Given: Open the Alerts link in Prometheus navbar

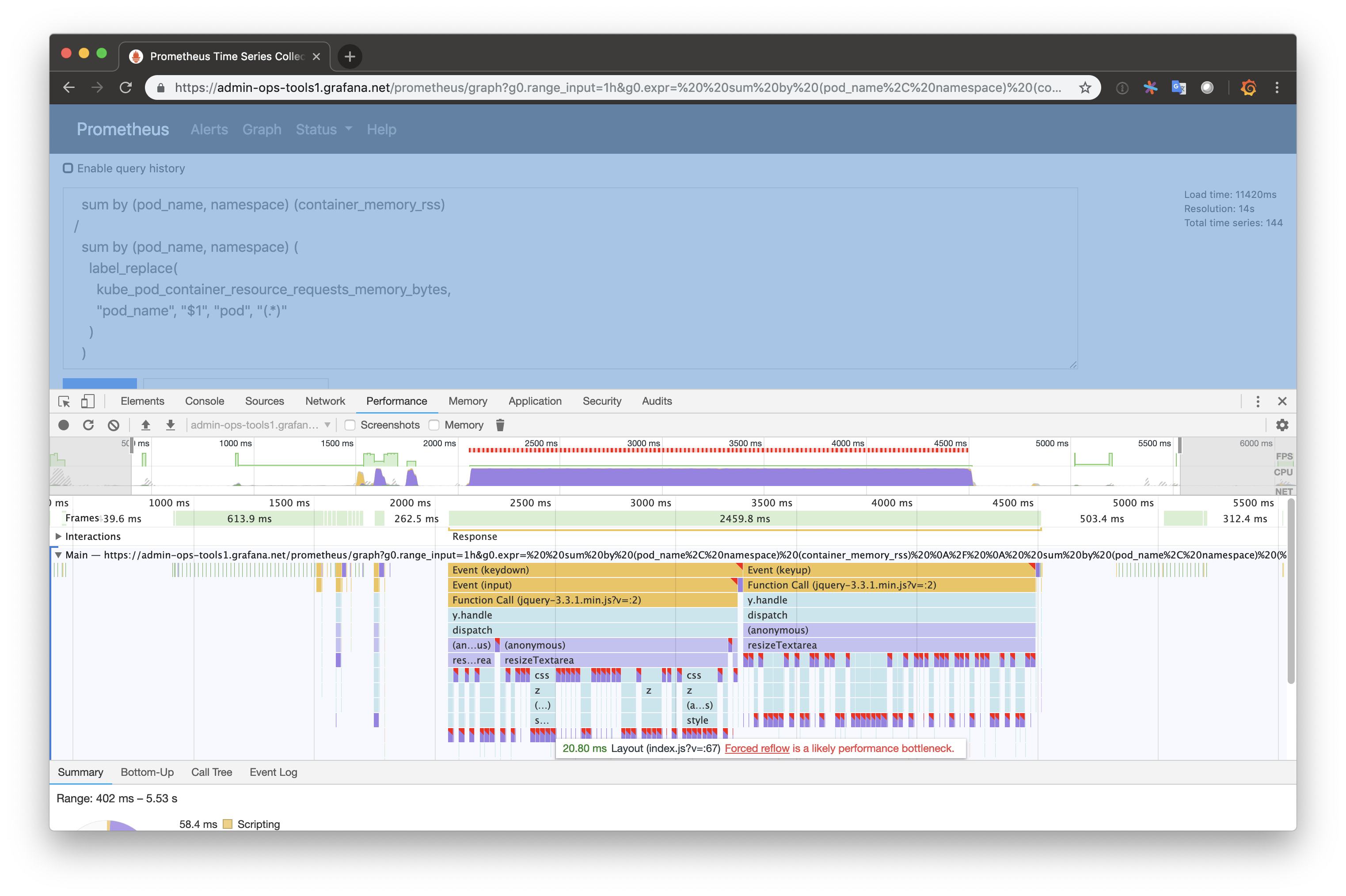Looking at the screenshot, I should (209, 130).
